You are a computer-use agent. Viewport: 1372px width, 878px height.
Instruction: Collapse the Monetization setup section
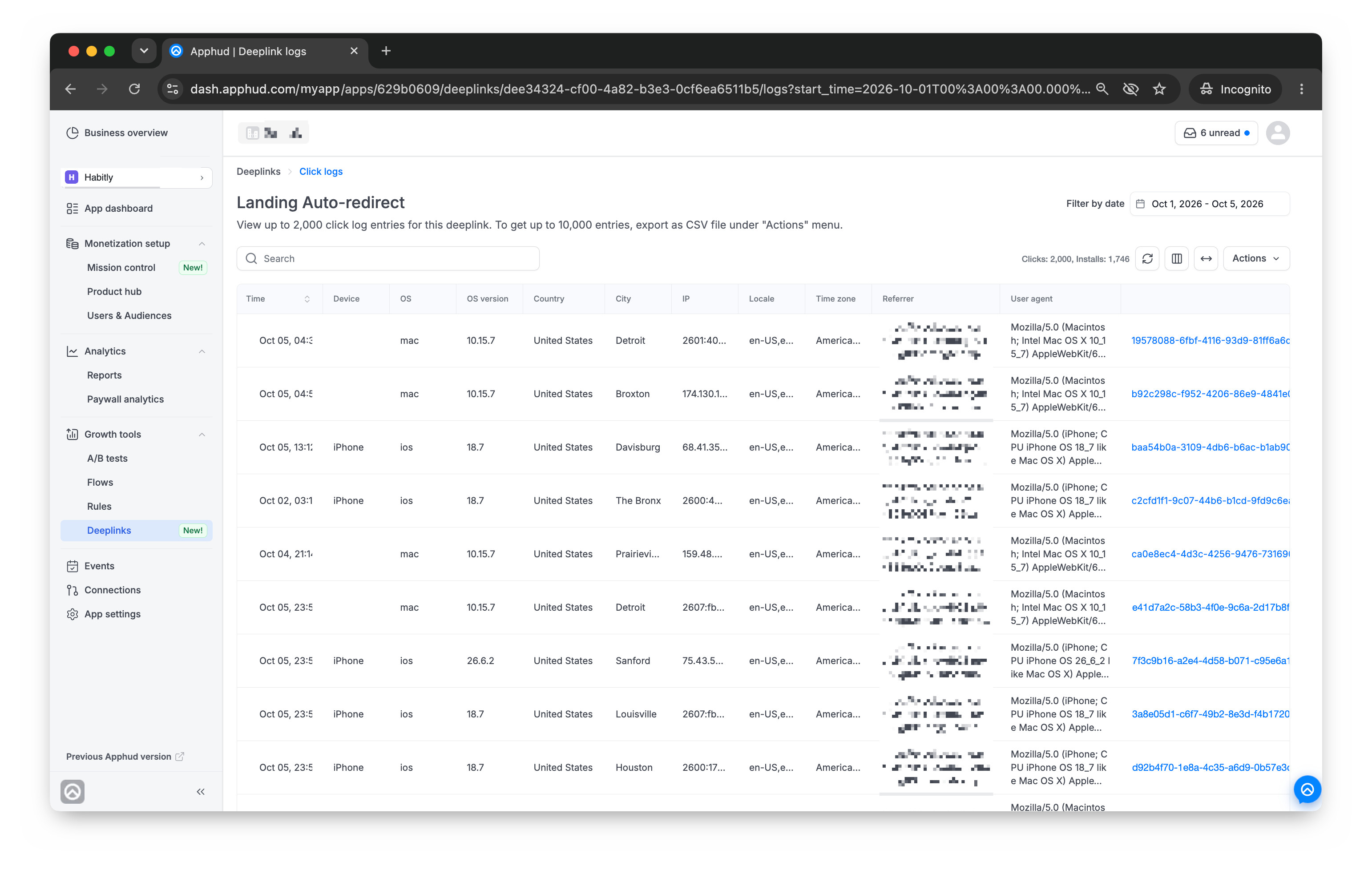pos(202,243)
